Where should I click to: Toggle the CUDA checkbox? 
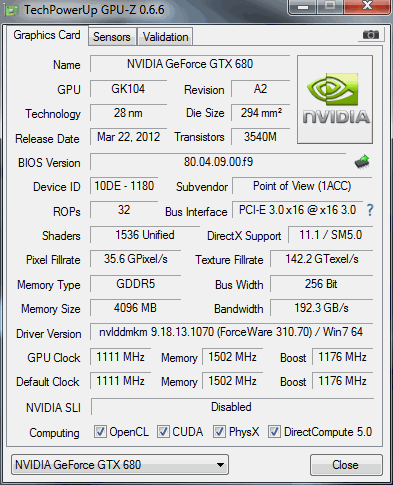tap(163, 432)
